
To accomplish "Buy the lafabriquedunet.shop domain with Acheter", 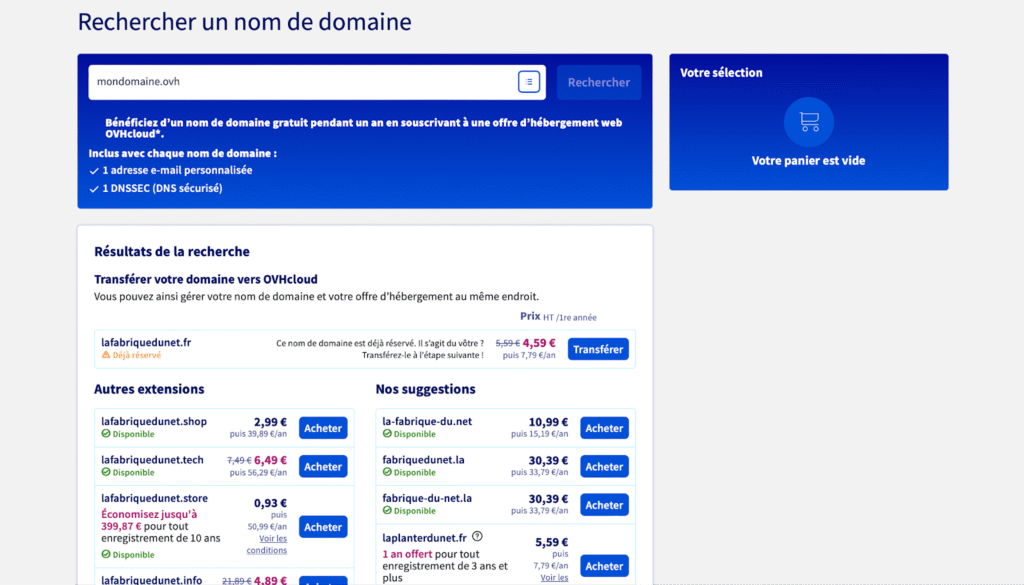I will coord(323,428).
